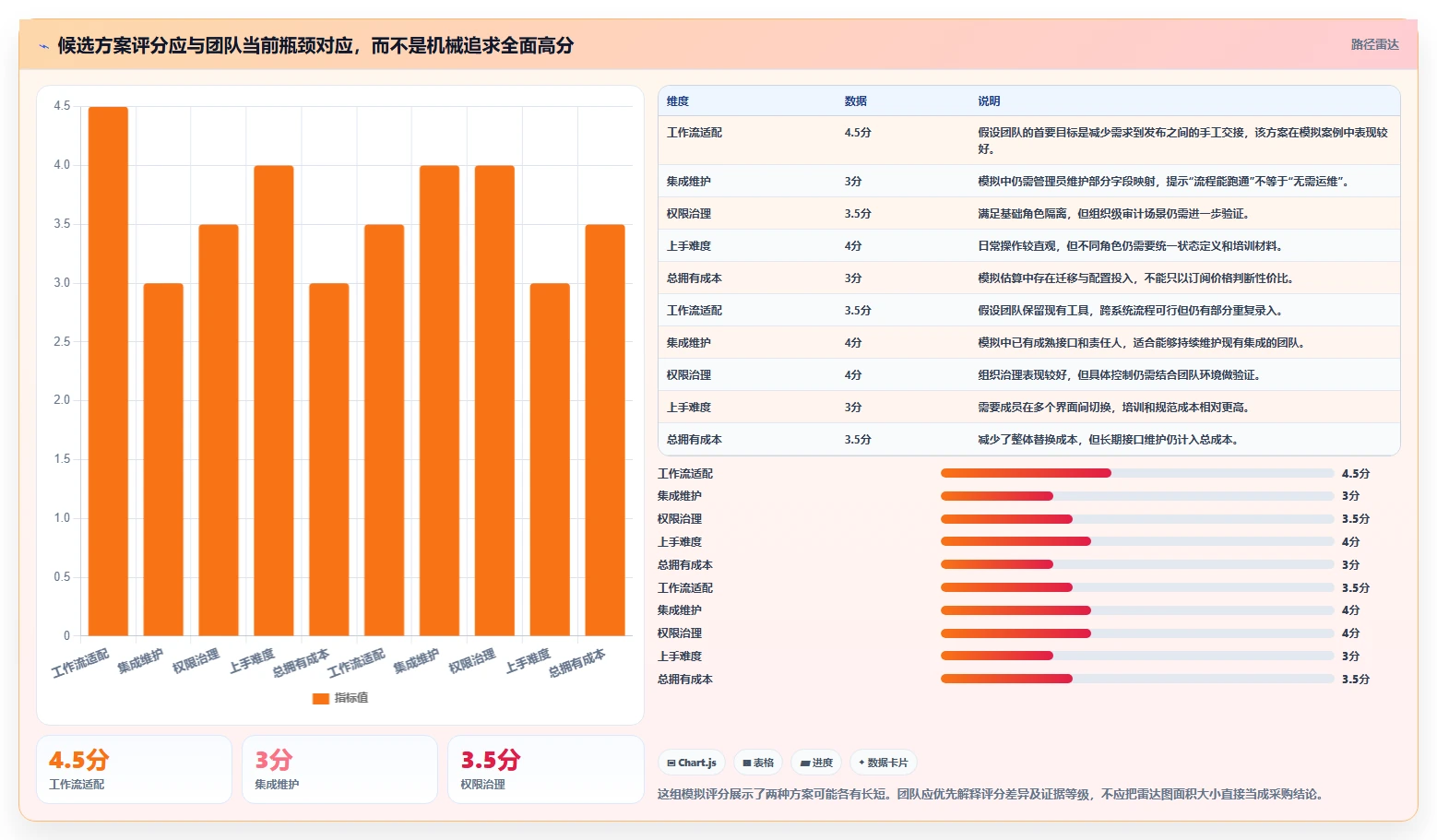Viewport: 1437px width, 840px height.
Task: Click the chart bar 集成维护 with value 4.0
Action: pos(439,400)
